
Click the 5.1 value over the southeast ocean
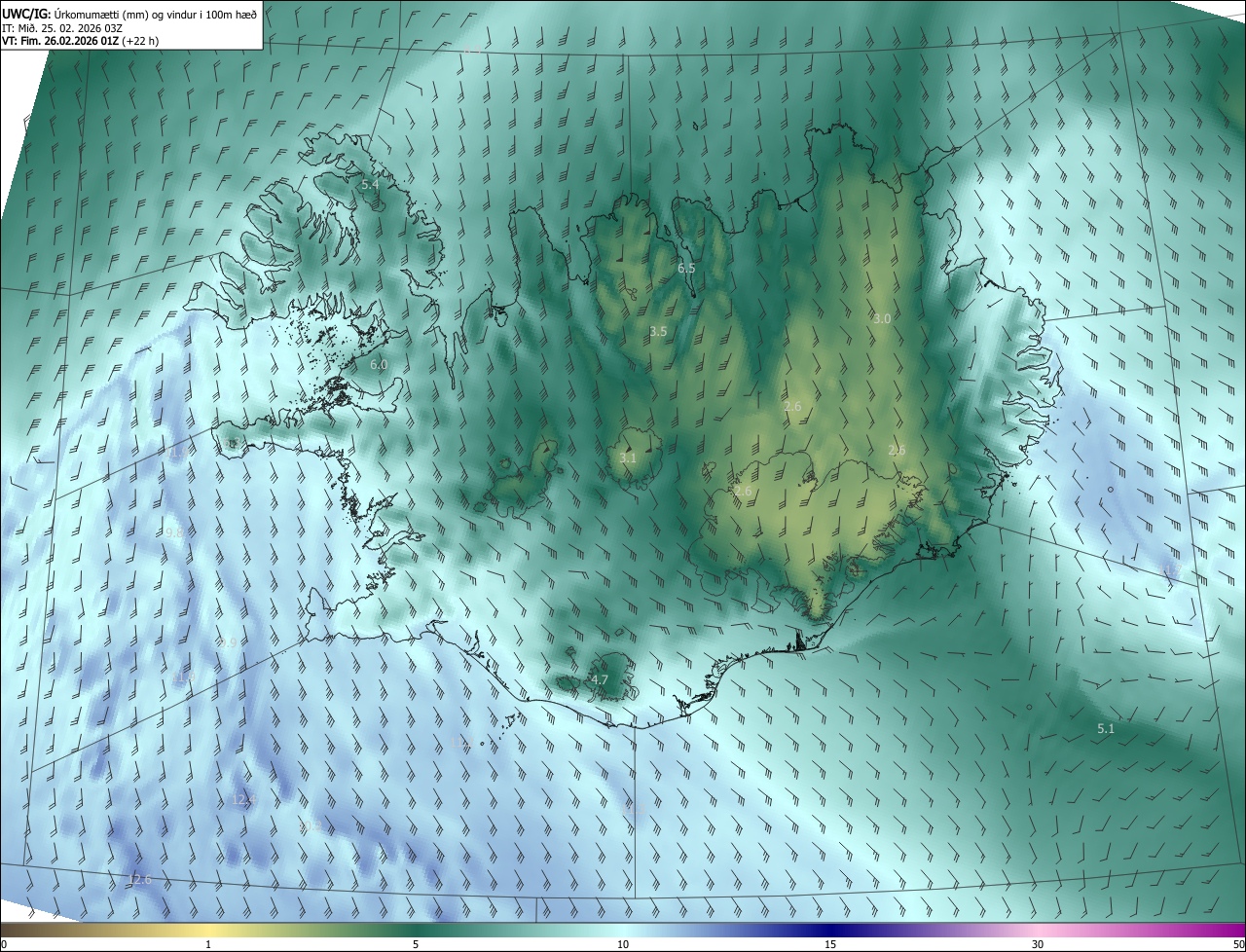point(1106,728)
